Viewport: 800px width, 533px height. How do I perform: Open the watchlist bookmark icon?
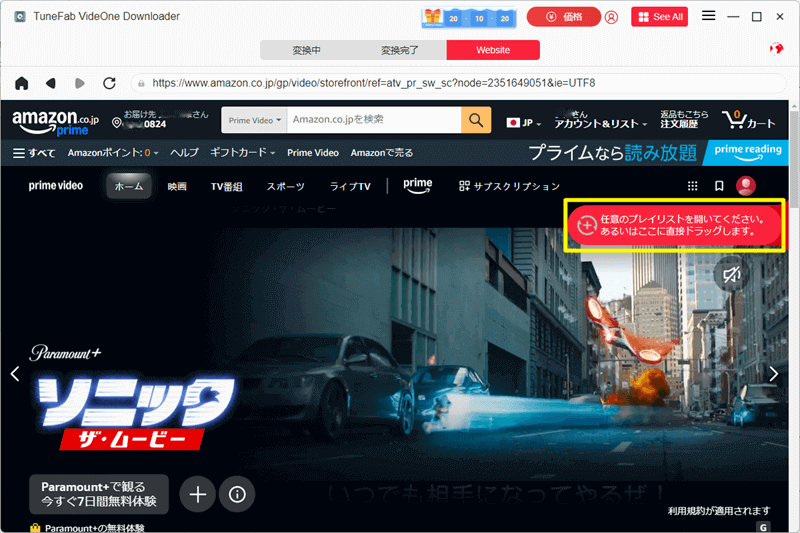click(719, 186)
